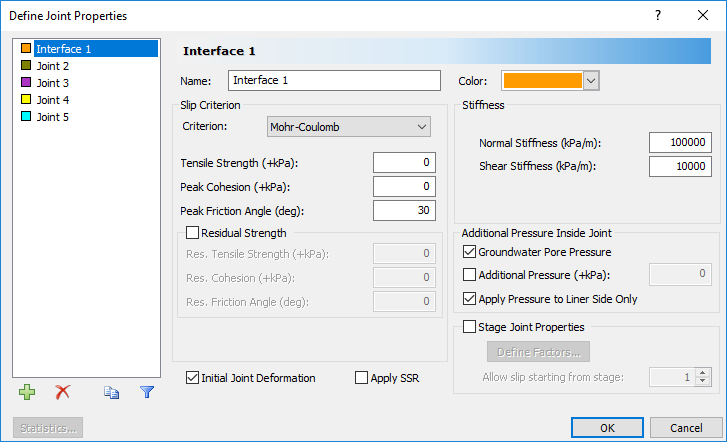Screen dimensions: 727x442
Task: Enable the Stage Joint Properties checkbox
Action: click(x=470, y=326)
